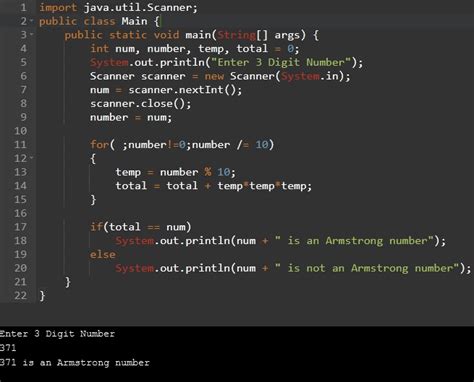
Task: Click the else keyword on line 19
Action: (103, 254)
